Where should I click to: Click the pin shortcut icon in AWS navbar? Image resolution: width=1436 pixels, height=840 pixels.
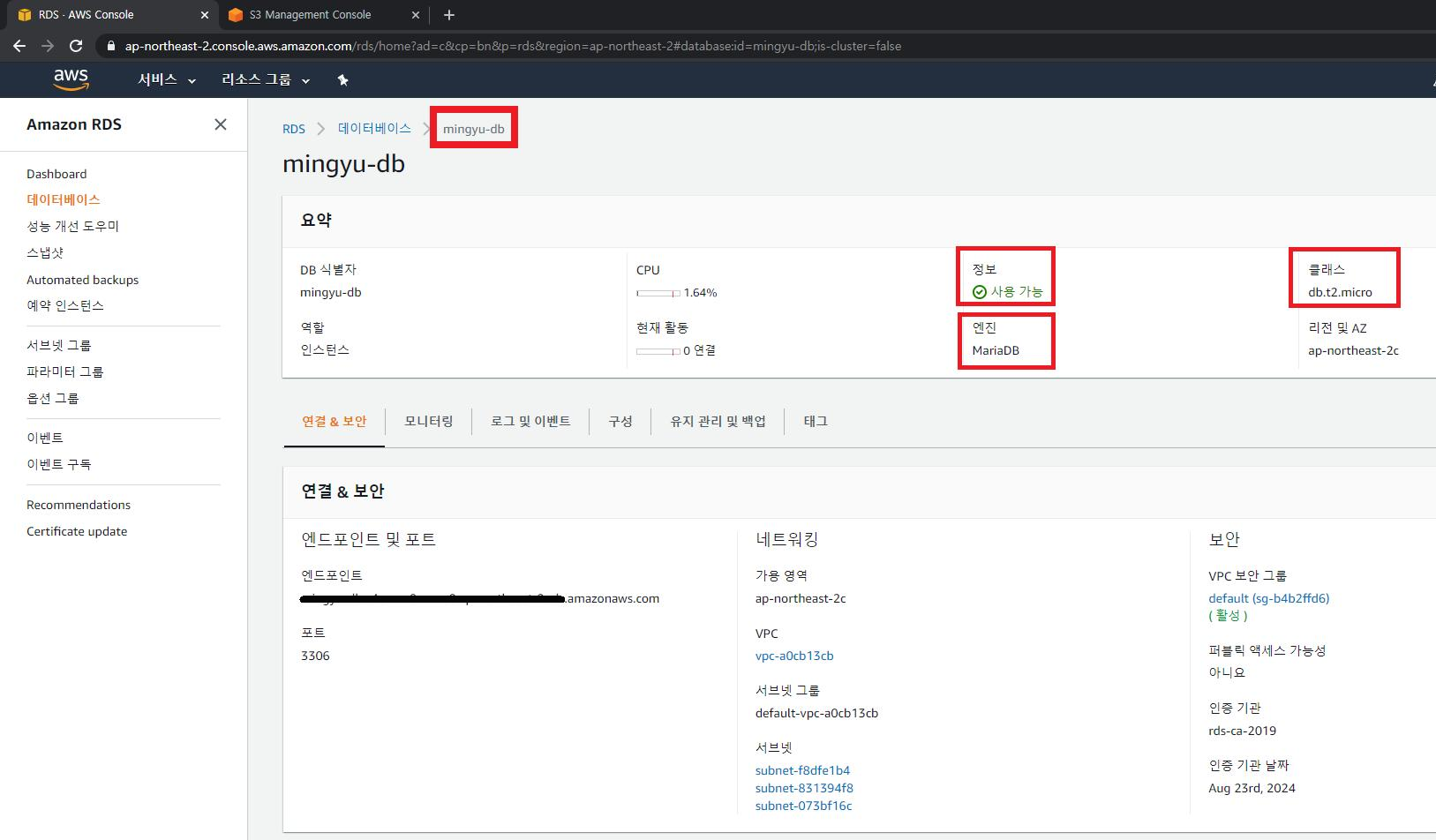click(342, 80)
